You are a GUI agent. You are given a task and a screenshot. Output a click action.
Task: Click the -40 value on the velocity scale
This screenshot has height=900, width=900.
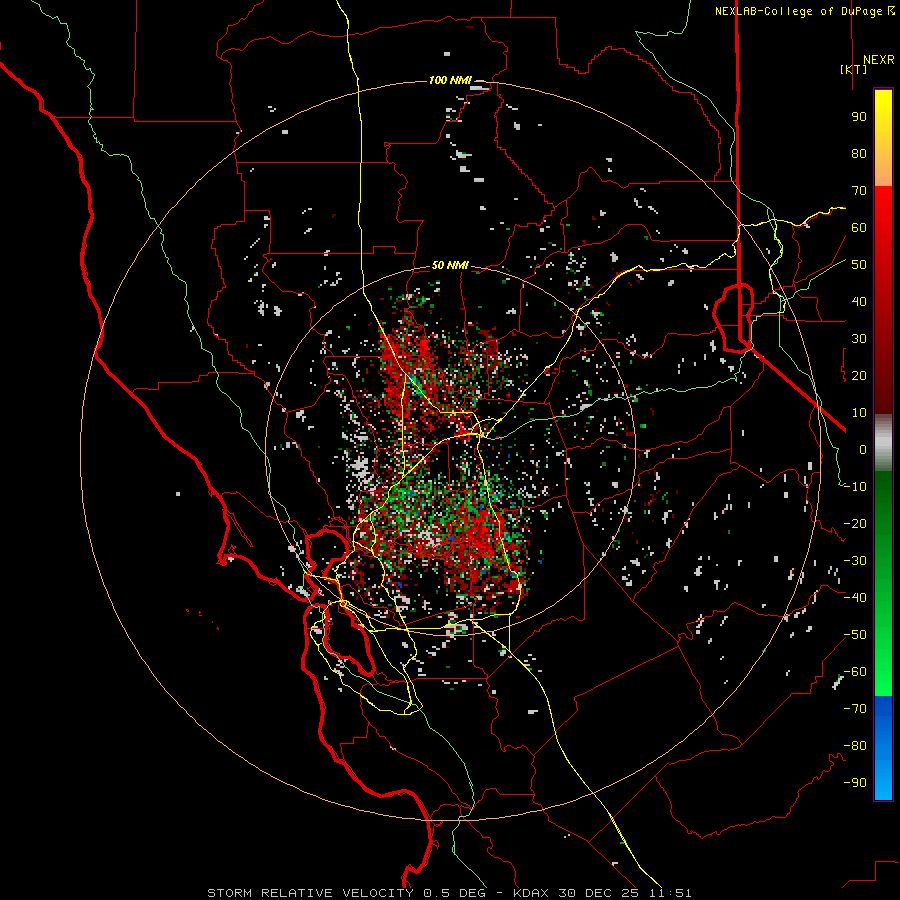click(x=855, y=598)
